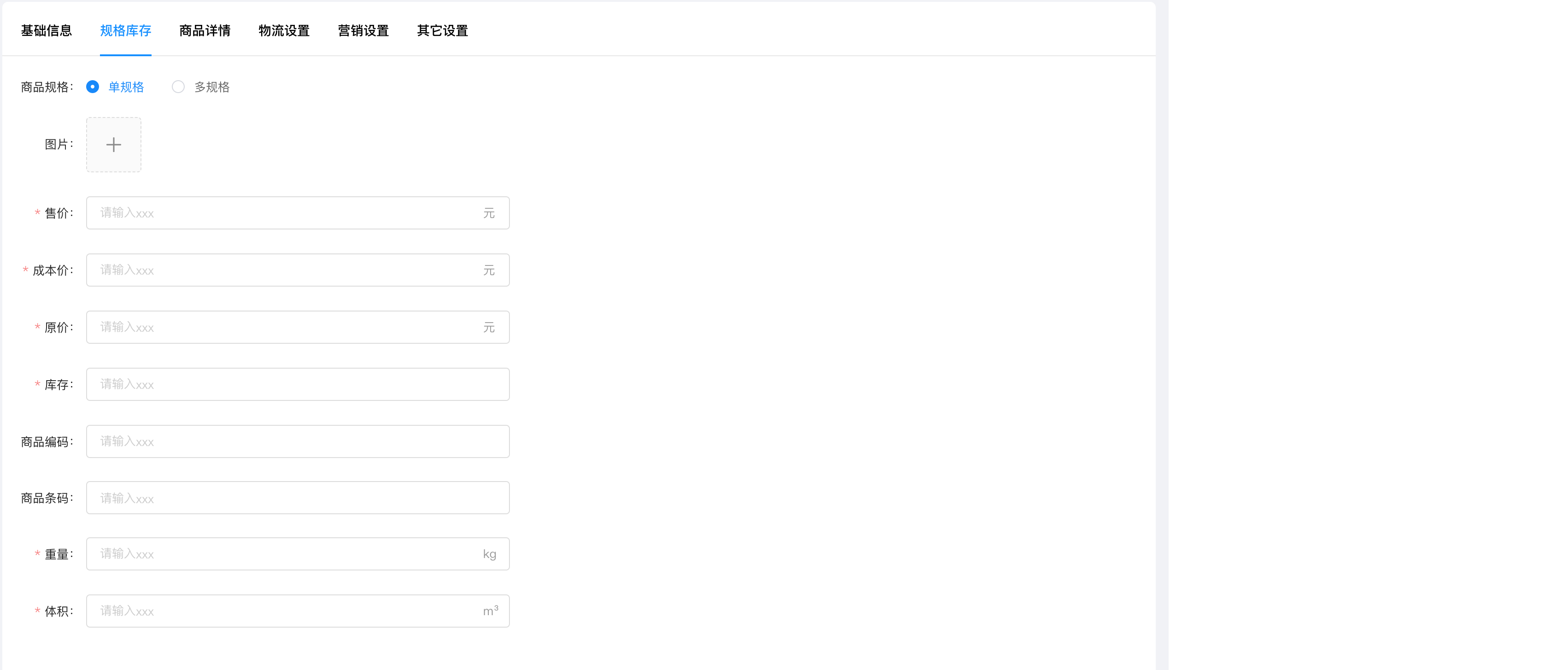Click the 重量 input field
1568x670 pixels.
click(x=286, y=554)
